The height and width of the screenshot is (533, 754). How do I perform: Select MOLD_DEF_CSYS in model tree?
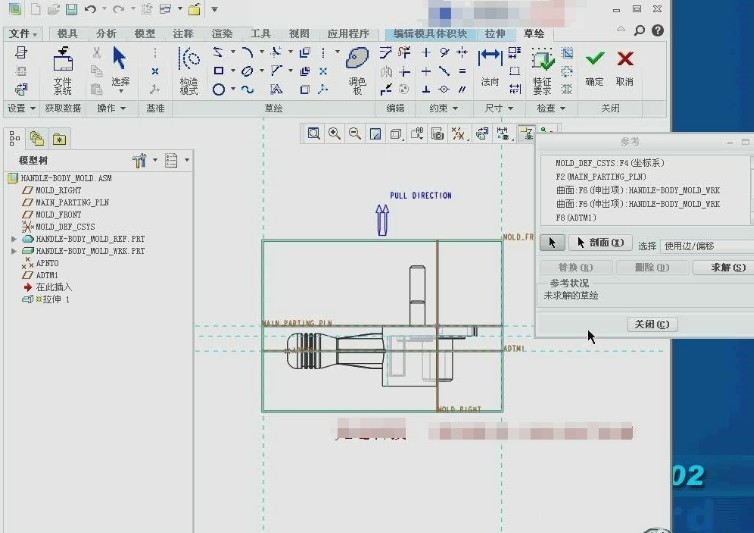click(x=59, y=227)
